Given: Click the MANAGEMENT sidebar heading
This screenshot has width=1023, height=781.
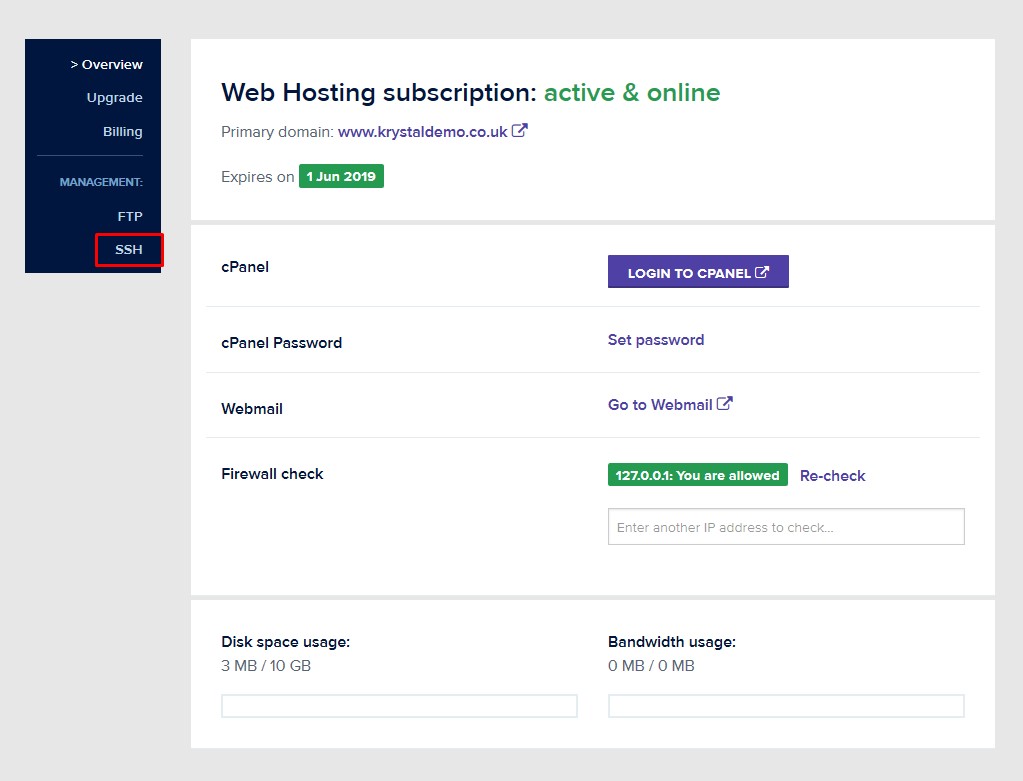Looking at the screenshot, I should 101,182.
